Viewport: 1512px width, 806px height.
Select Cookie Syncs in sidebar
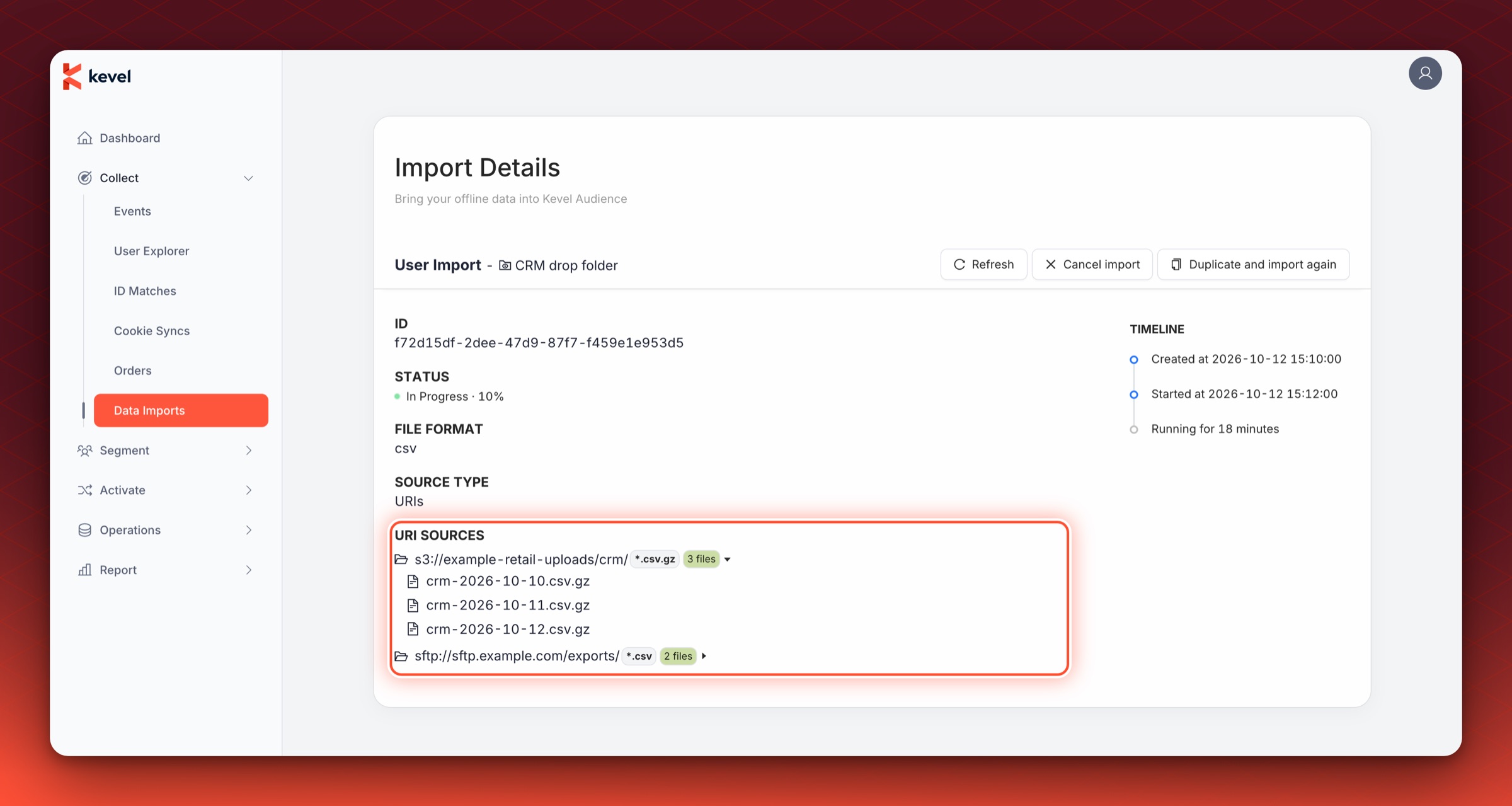tap(152, 330)
